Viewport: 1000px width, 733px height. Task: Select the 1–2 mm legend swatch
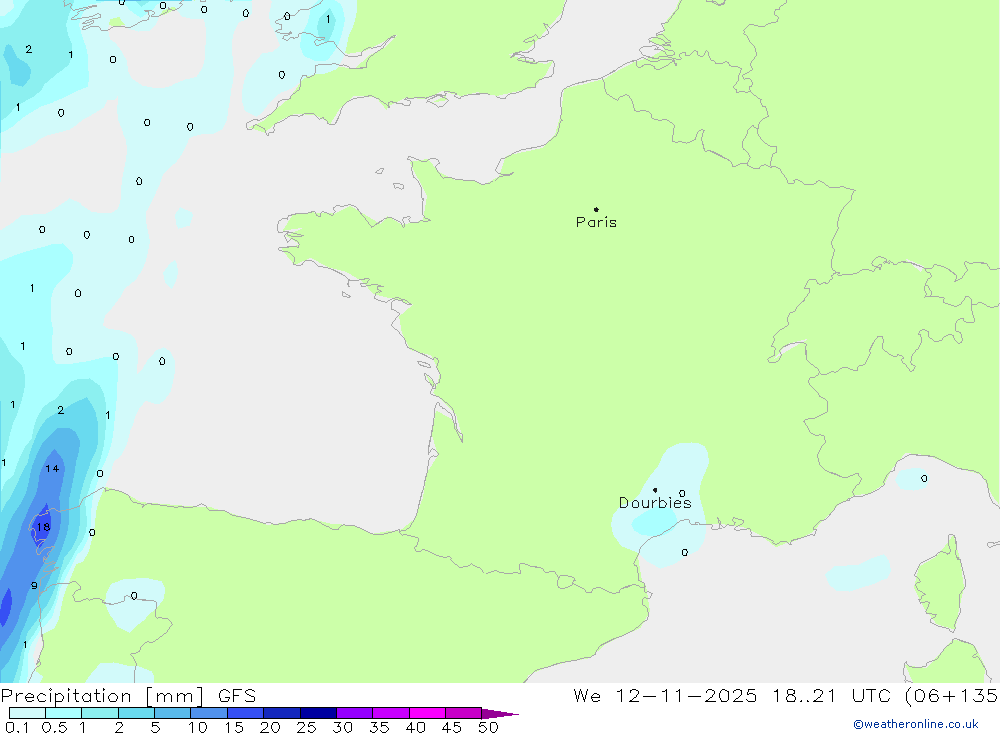(x=99, y=713)
